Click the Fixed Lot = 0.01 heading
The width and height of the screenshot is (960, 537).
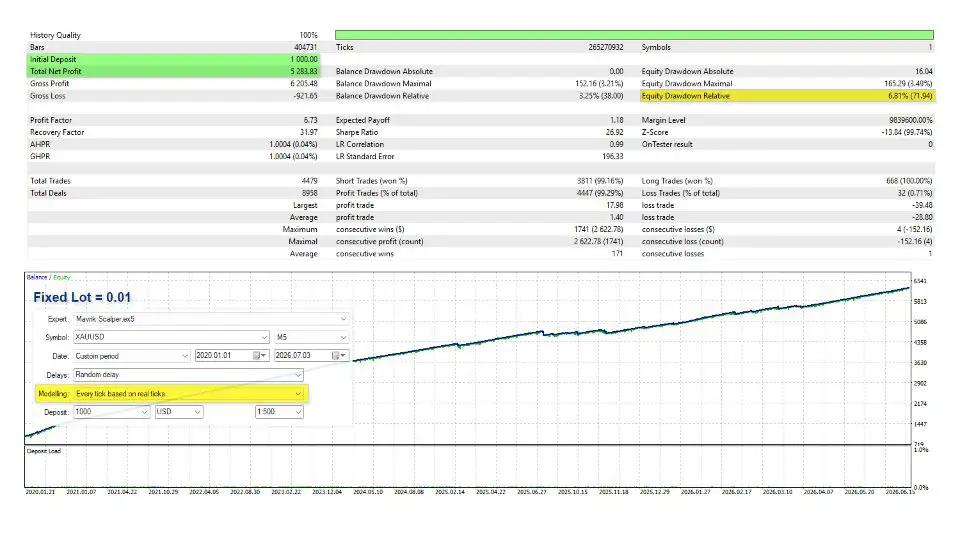(x=82, y=298)
